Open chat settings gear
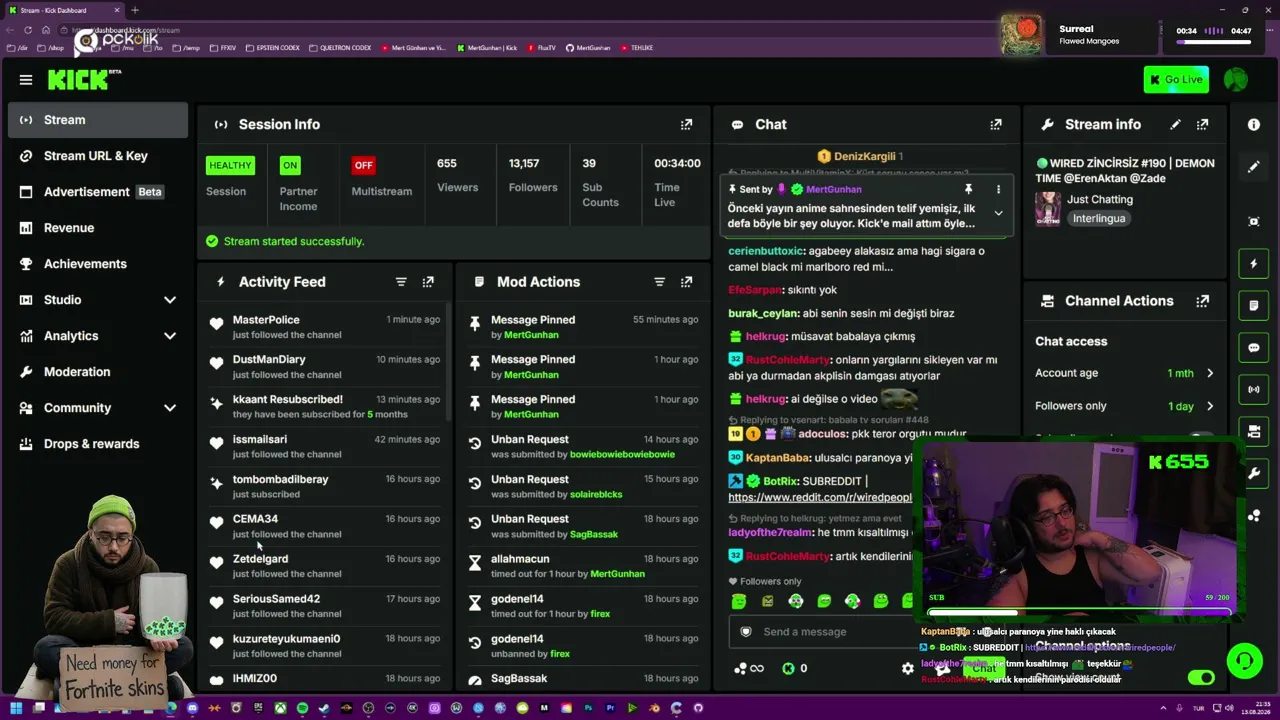1280x720 pixels. (x=908, y=668)
